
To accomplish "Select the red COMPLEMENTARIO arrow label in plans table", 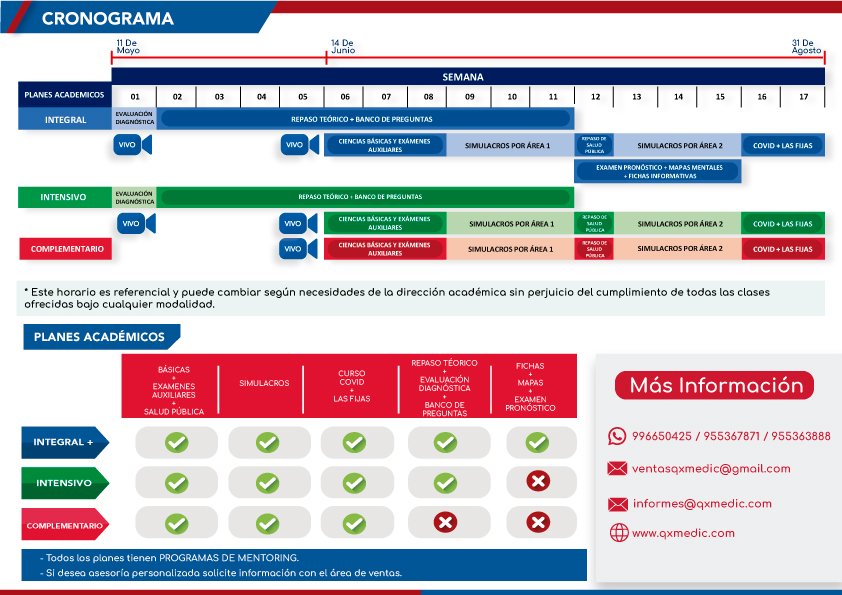I will 65,524.
